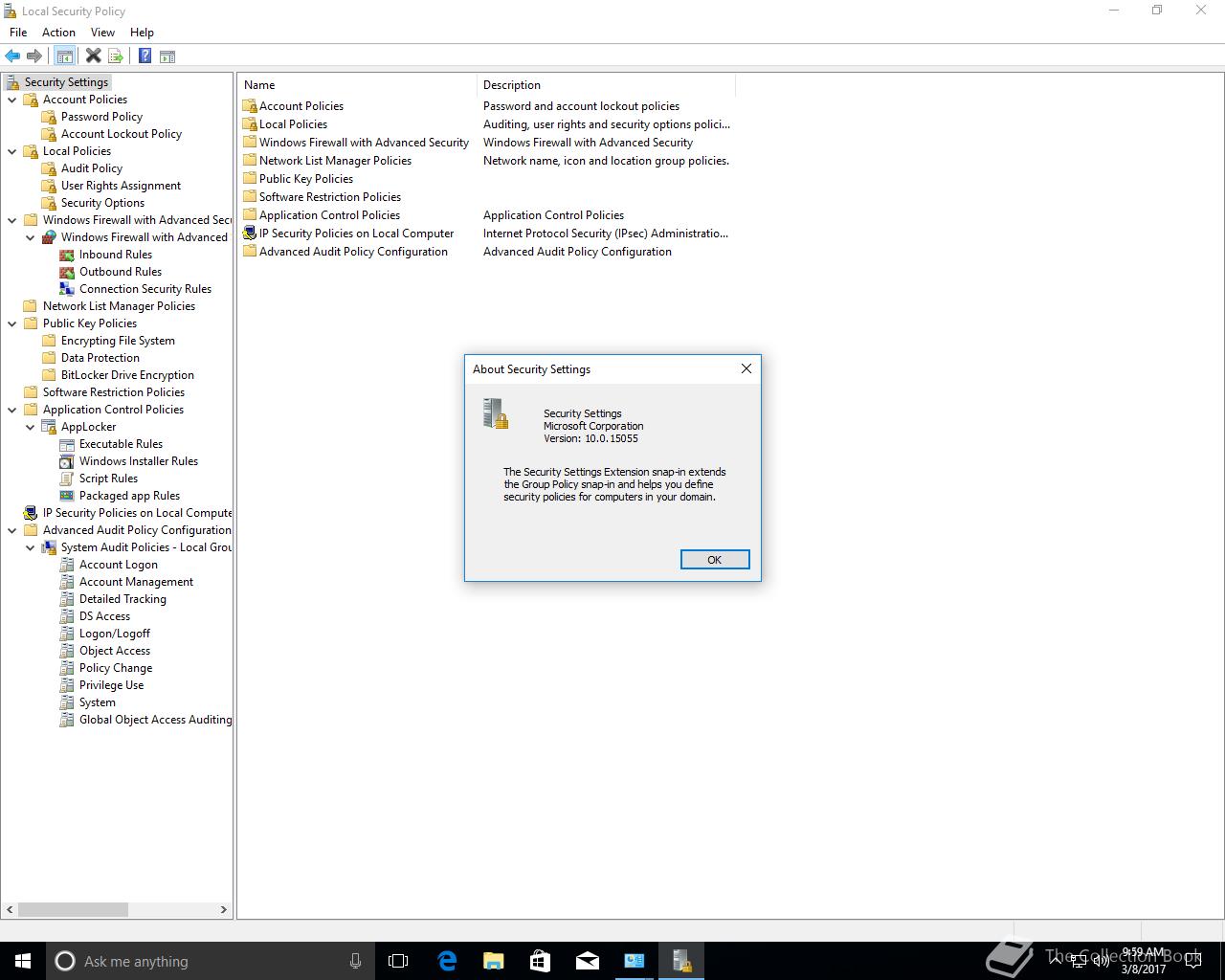Click the Cortana microphone icon
This screenshot has height=980, width=1225.
coord(355,961)
